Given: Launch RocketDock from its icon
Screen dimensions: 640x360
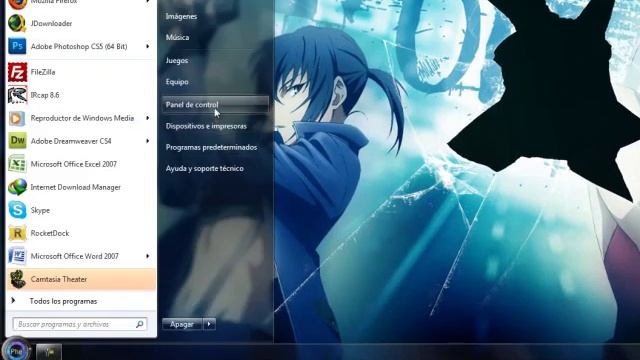Looking at the screenshot, I should coord(17,233).
